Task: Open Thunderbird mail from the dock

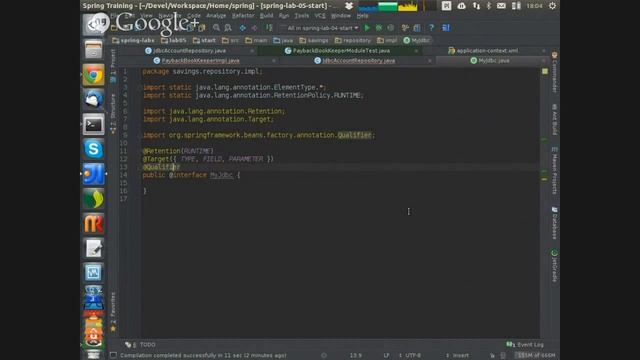Action: [x=93, y=100]
